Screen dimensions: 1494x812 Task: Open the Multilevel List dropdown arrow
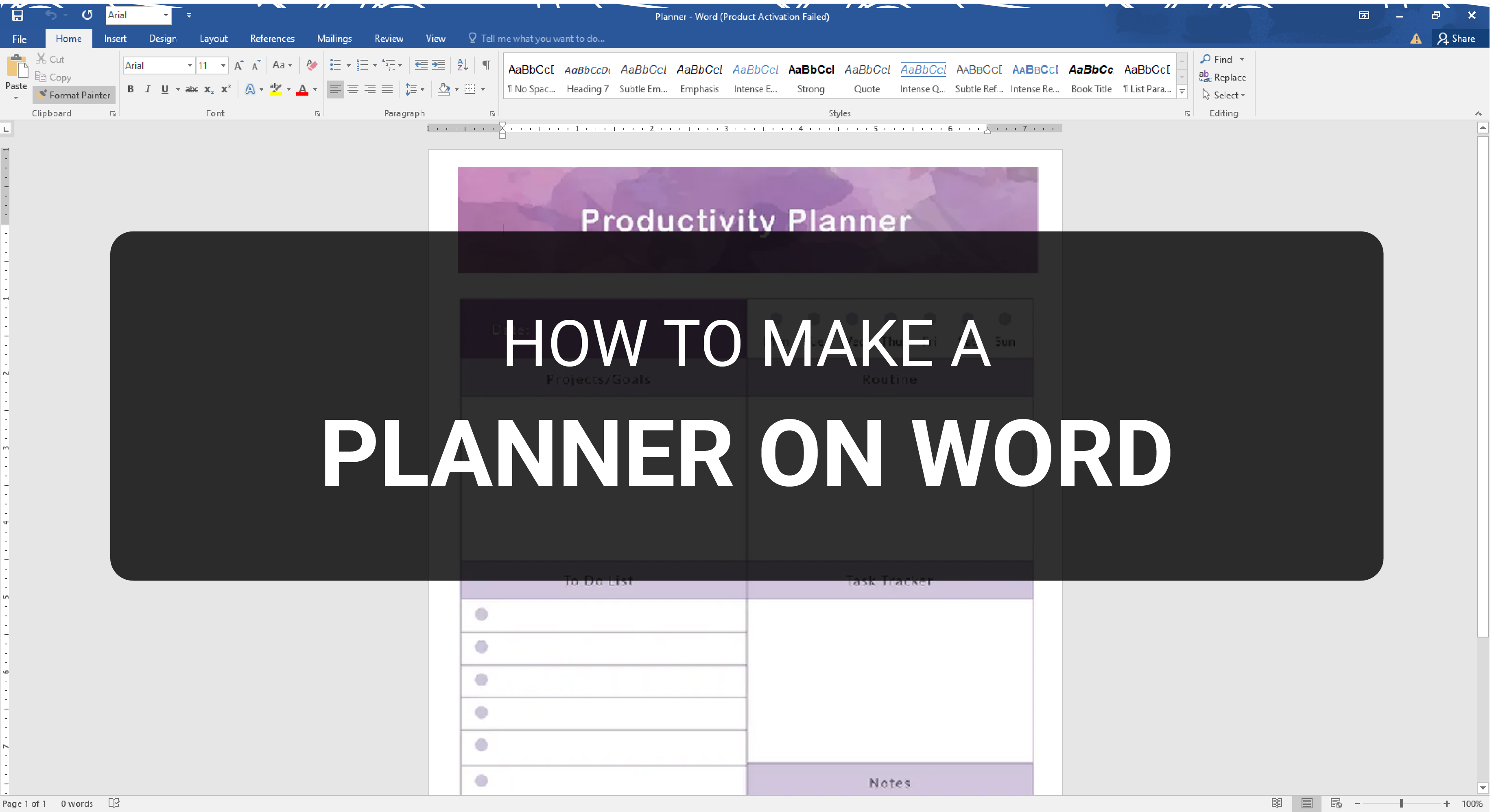[x=400, y=65]
